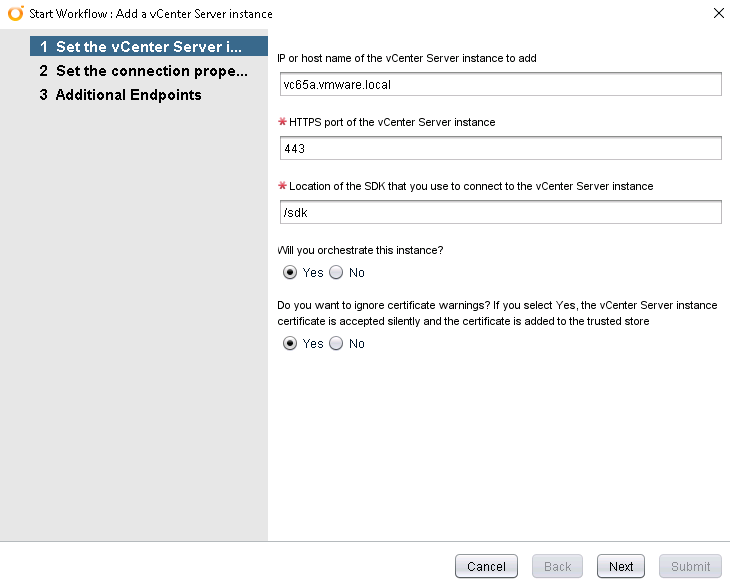Select Yes for orchestrating this instance
Screen dimensions: 730x586
291,272
